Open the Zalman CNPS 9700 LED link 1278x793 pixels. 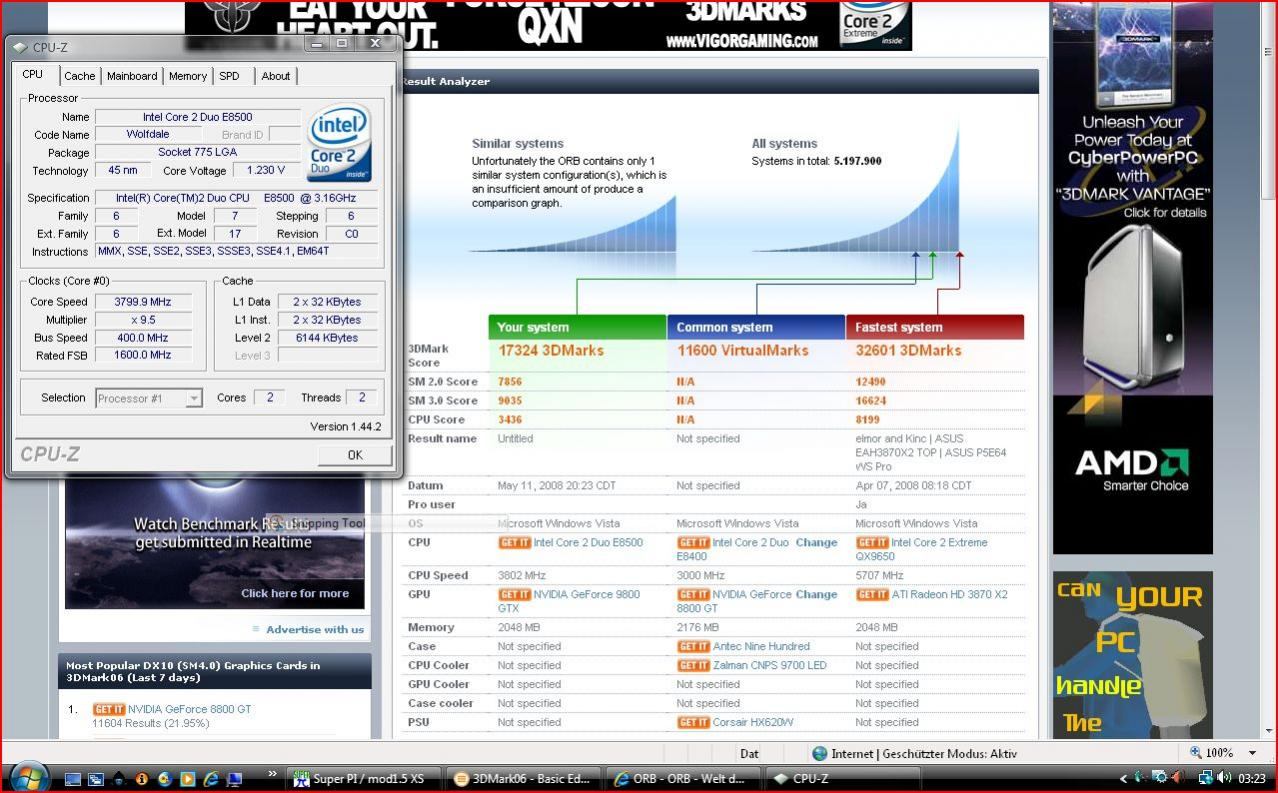tap(770, 666)
